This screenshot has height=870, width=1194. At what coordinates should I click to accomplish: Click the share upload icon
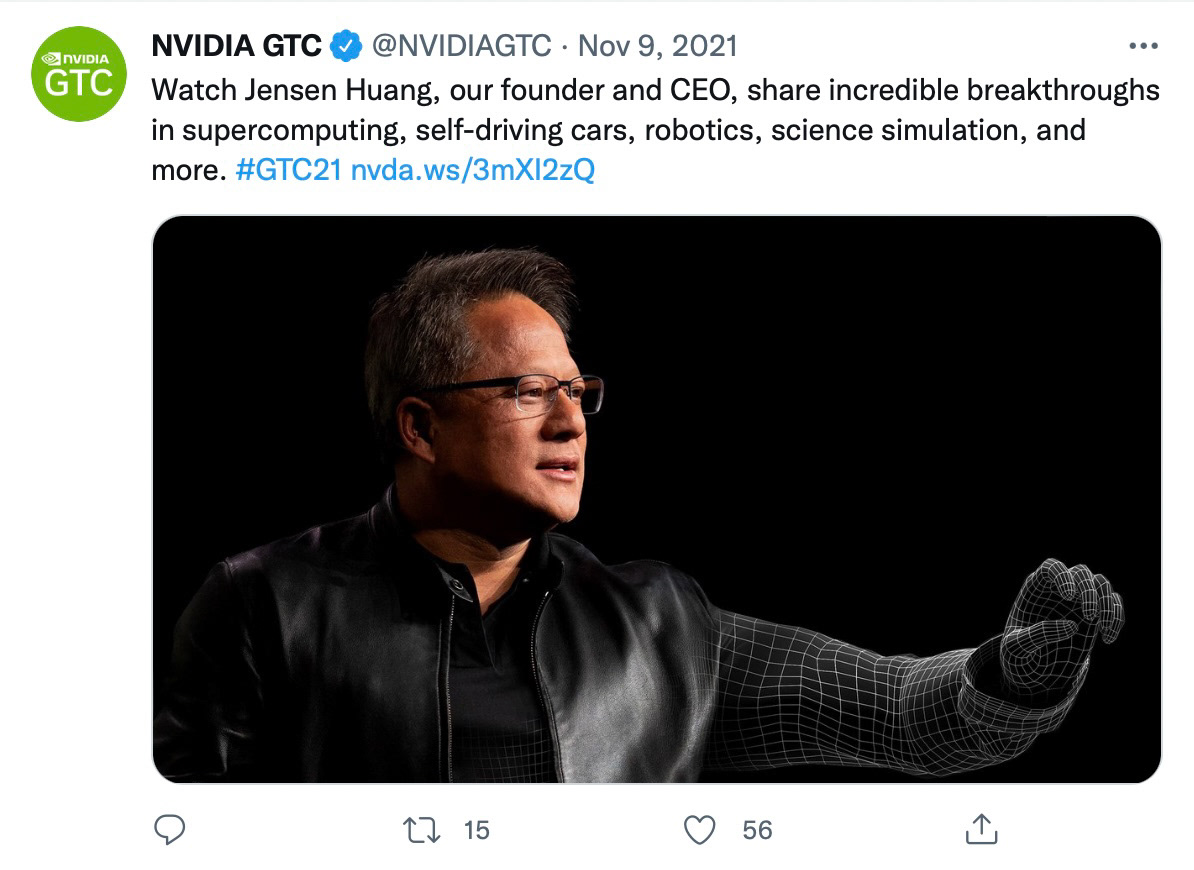tap(982, 829)
